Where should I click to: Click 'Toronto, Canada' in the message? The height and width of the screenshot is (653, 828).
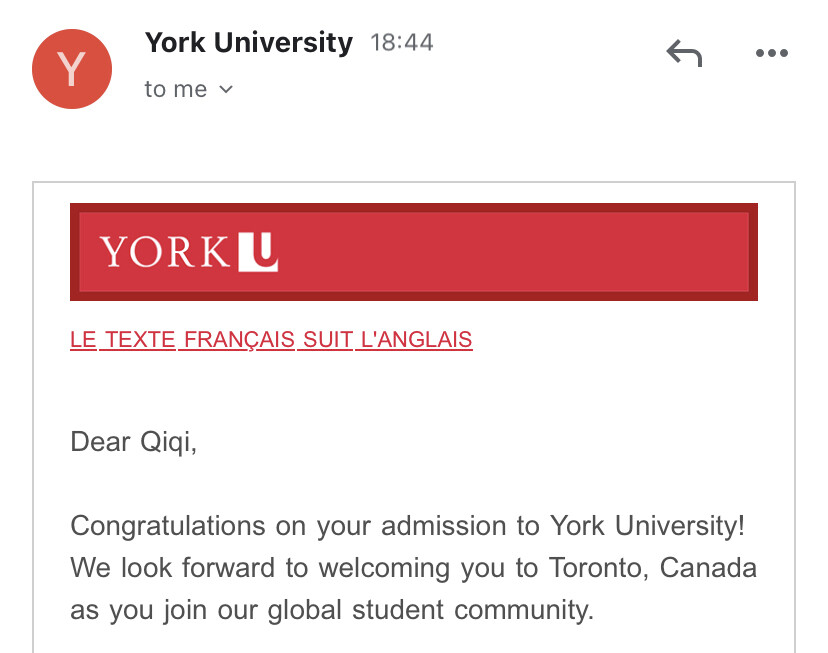(653, 568)
